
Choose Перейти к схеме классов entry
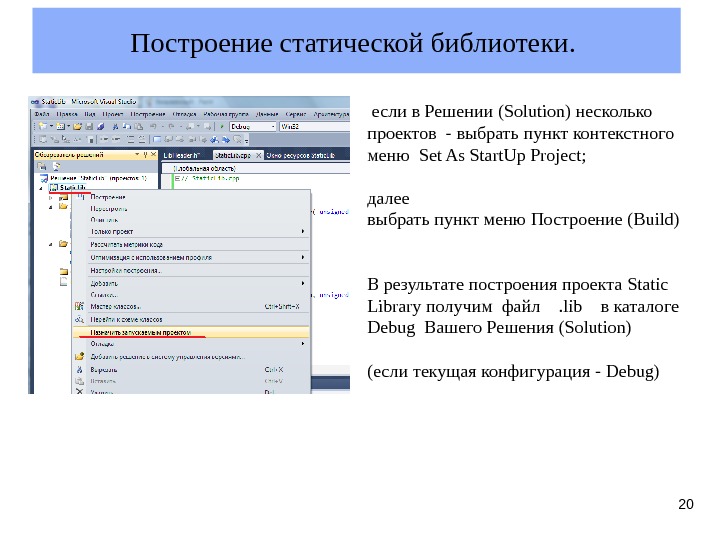(191, 319)
